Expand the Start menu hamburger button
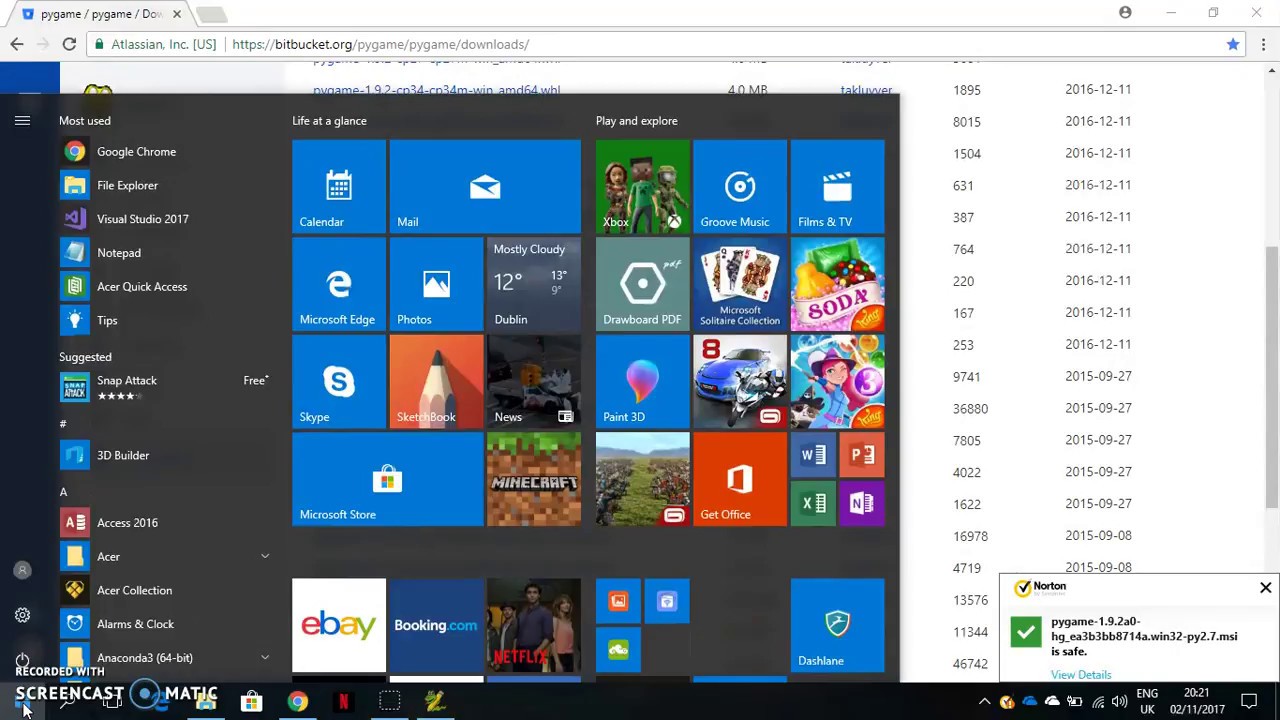 tap(22, 121)
